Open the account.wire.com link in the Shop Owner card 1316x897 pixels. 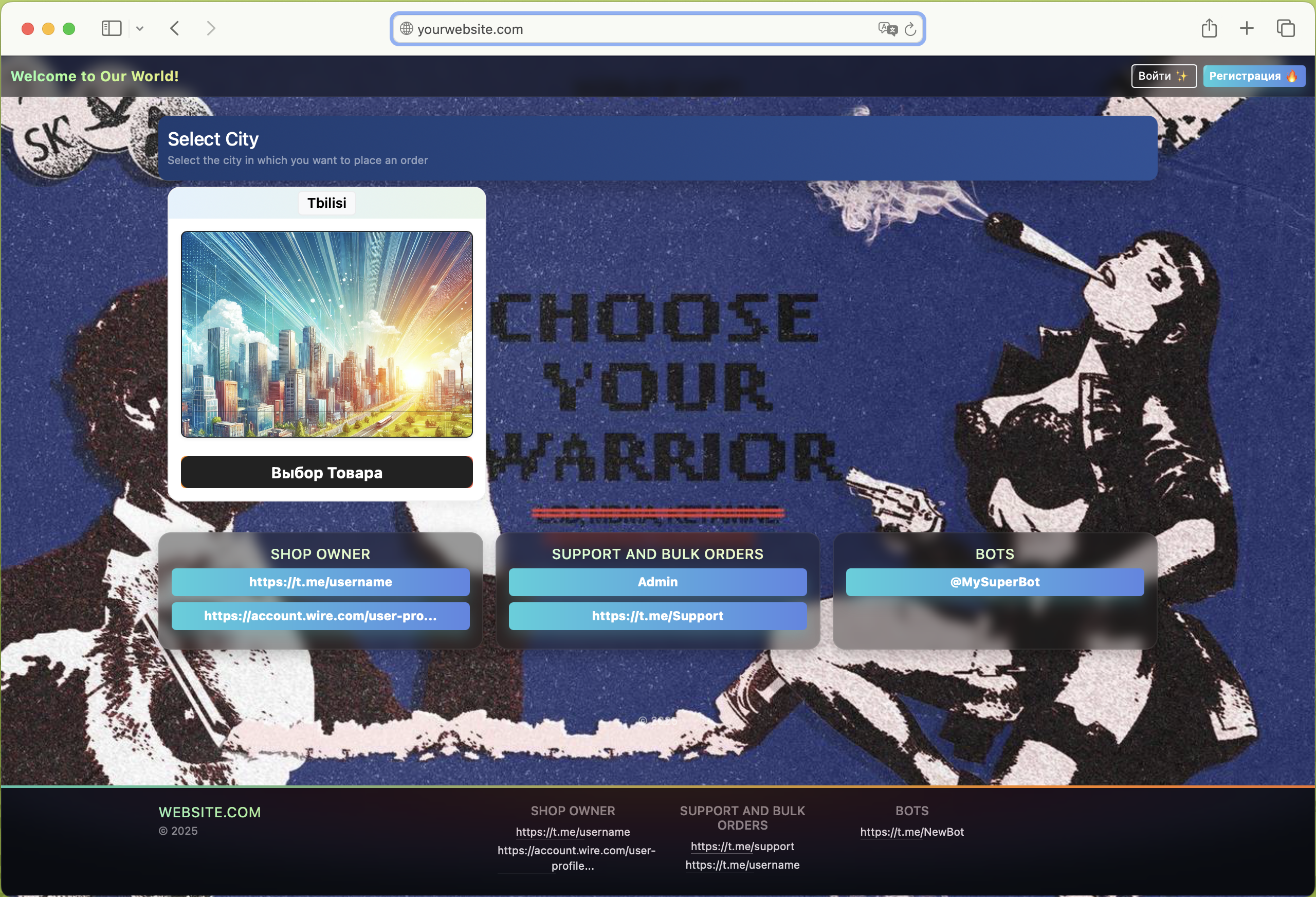coord(320,616)
